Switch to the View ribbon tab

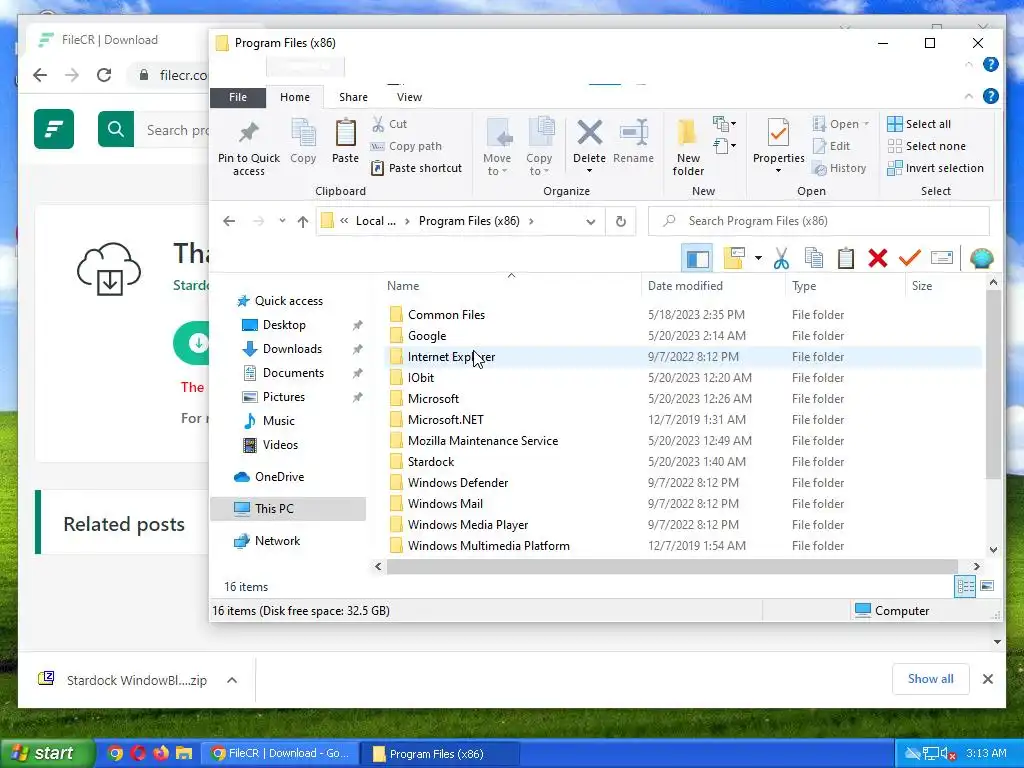409,97
